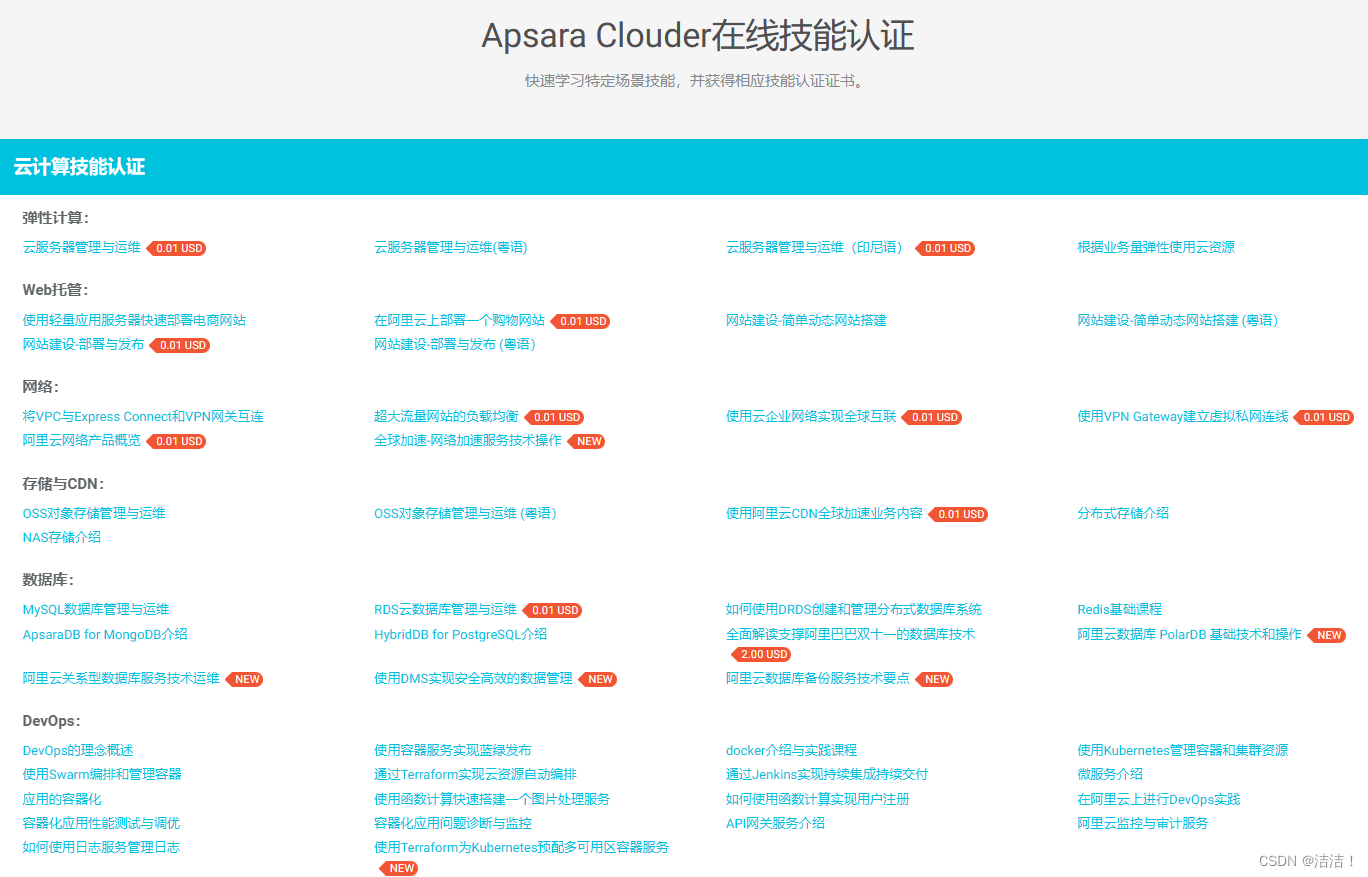Open 阿里云关系型数据库服务技术运维 link
The image size is (1368, 877).
pos(121,678)
